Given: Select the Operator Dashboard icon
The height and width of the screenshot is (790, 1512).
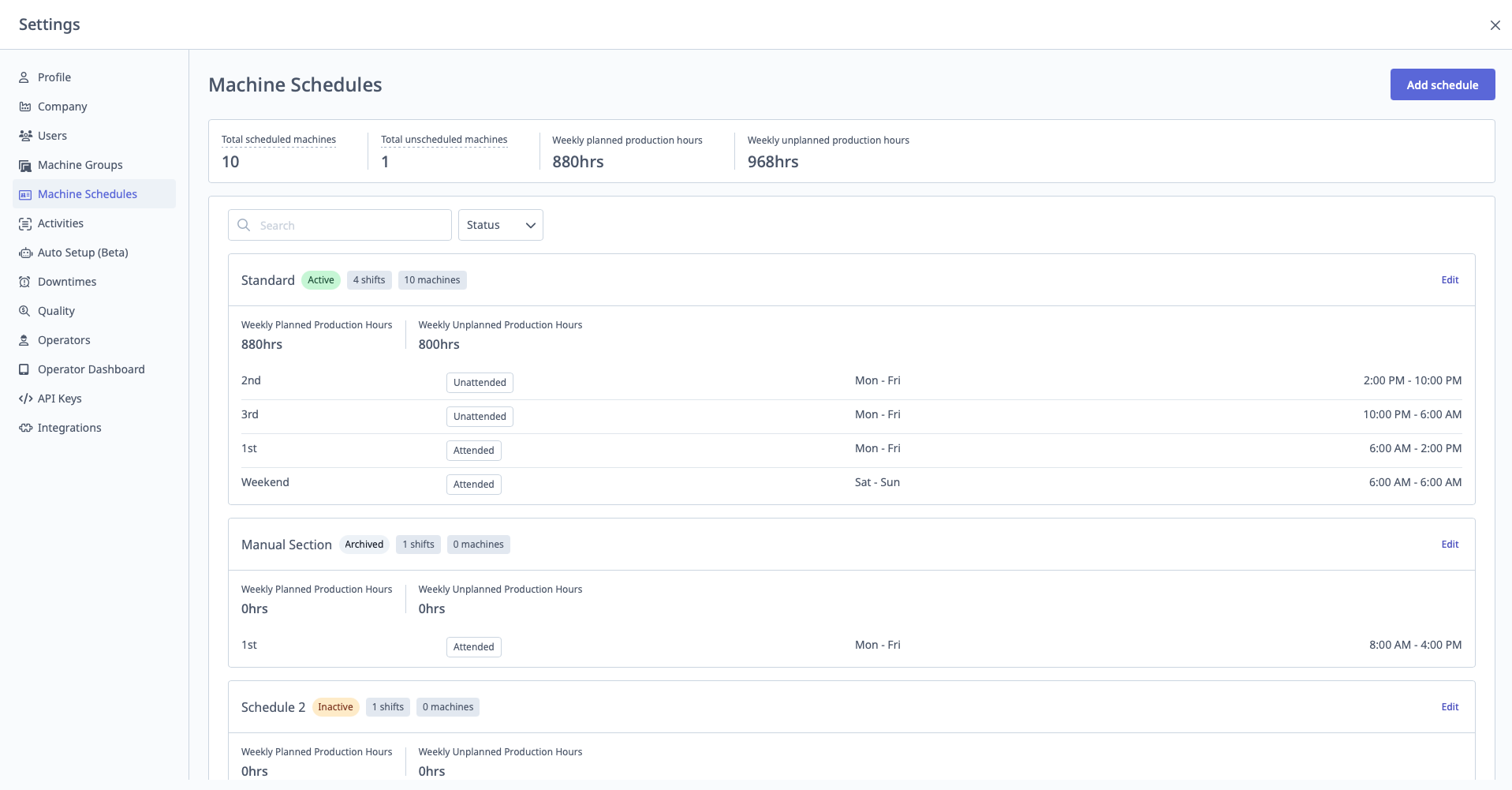Looking at the screenshot, I should tap(24, 369).
